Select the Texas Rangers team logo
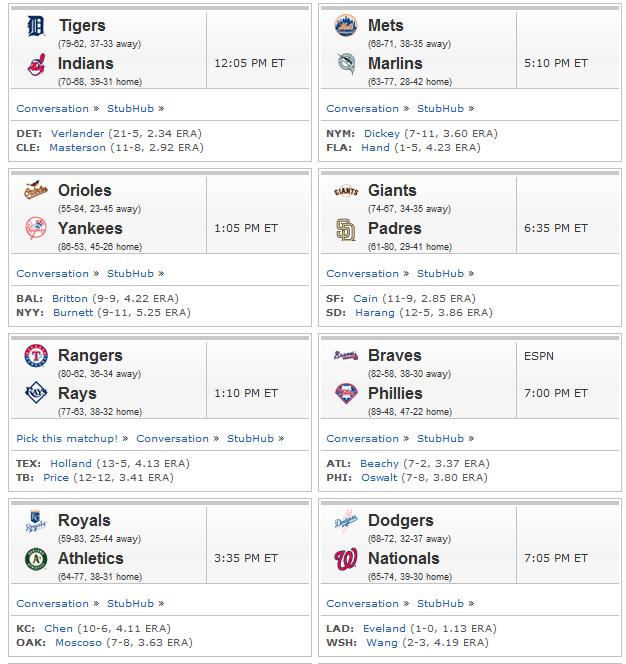The image size is (626, 664). pyautogui.click(x=36, y=355)
